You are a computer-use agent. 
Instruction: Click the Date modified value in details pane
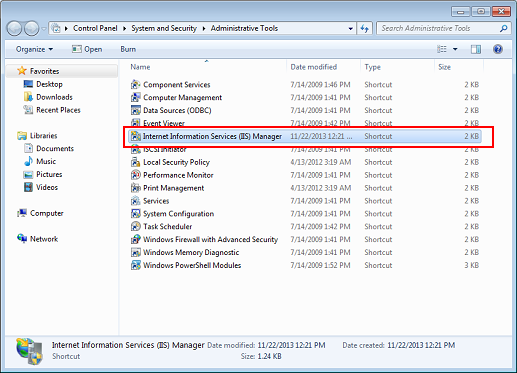point(291,345)
